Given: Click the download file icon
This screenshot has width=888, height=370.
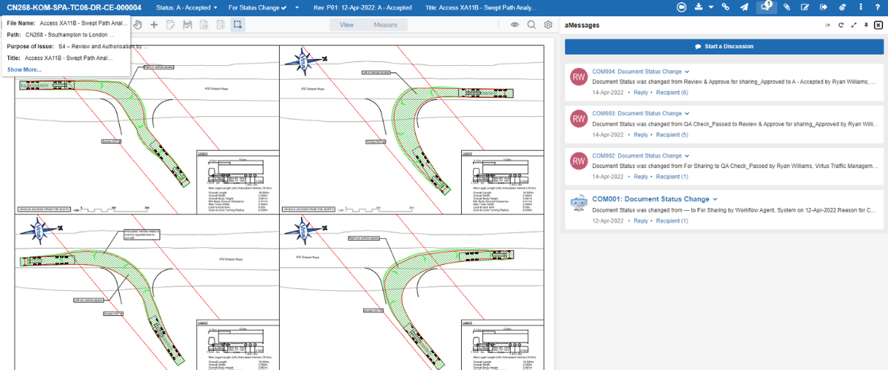Looking at the screenshot, I should [x=698, y=7].
